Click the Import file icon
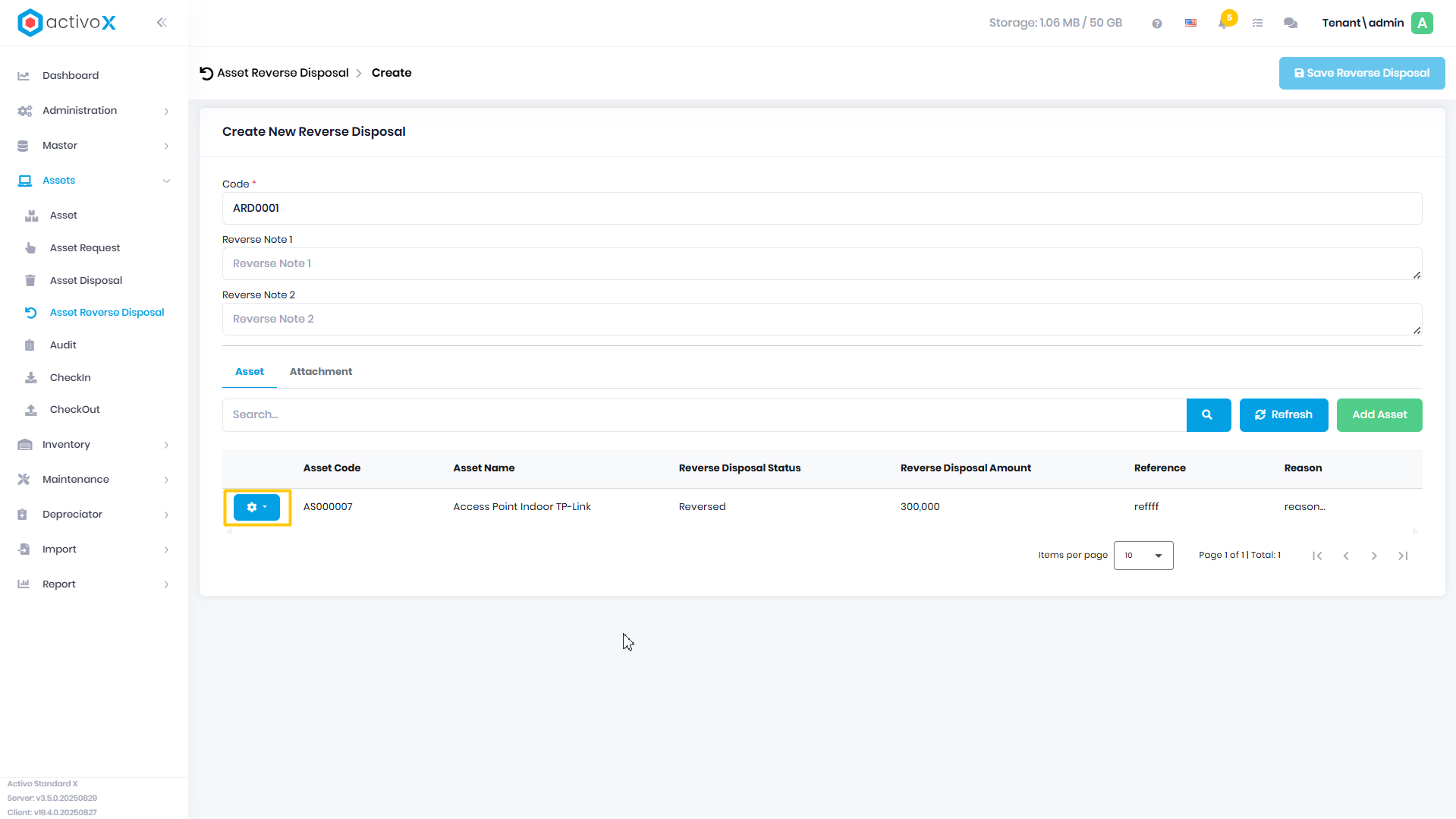Viewport: 1456px width, 819px height. [24, 550]
